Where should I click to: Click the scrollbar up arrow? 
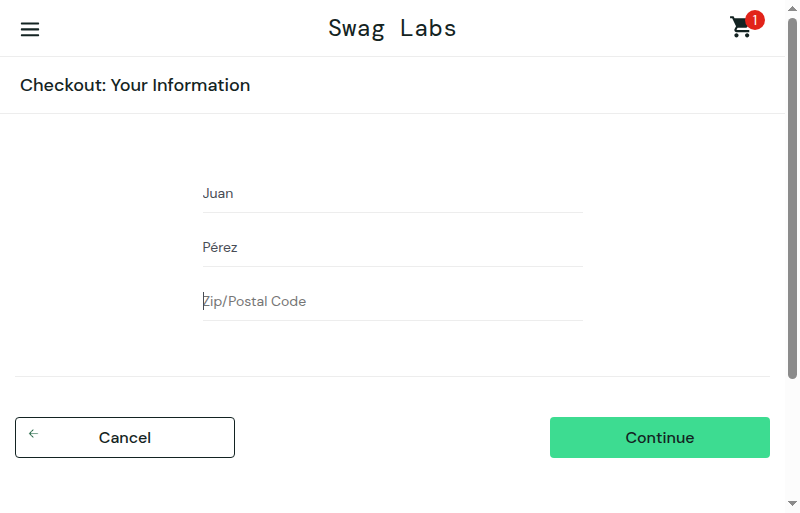pyautogui.click(x=792, y=9)
